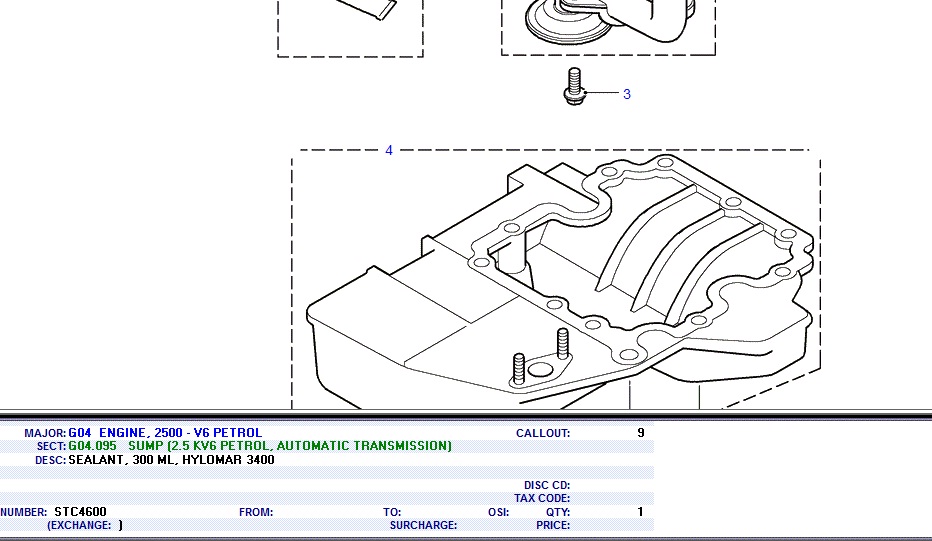
Task: Click the SECT label
Action: pos(51,446)
